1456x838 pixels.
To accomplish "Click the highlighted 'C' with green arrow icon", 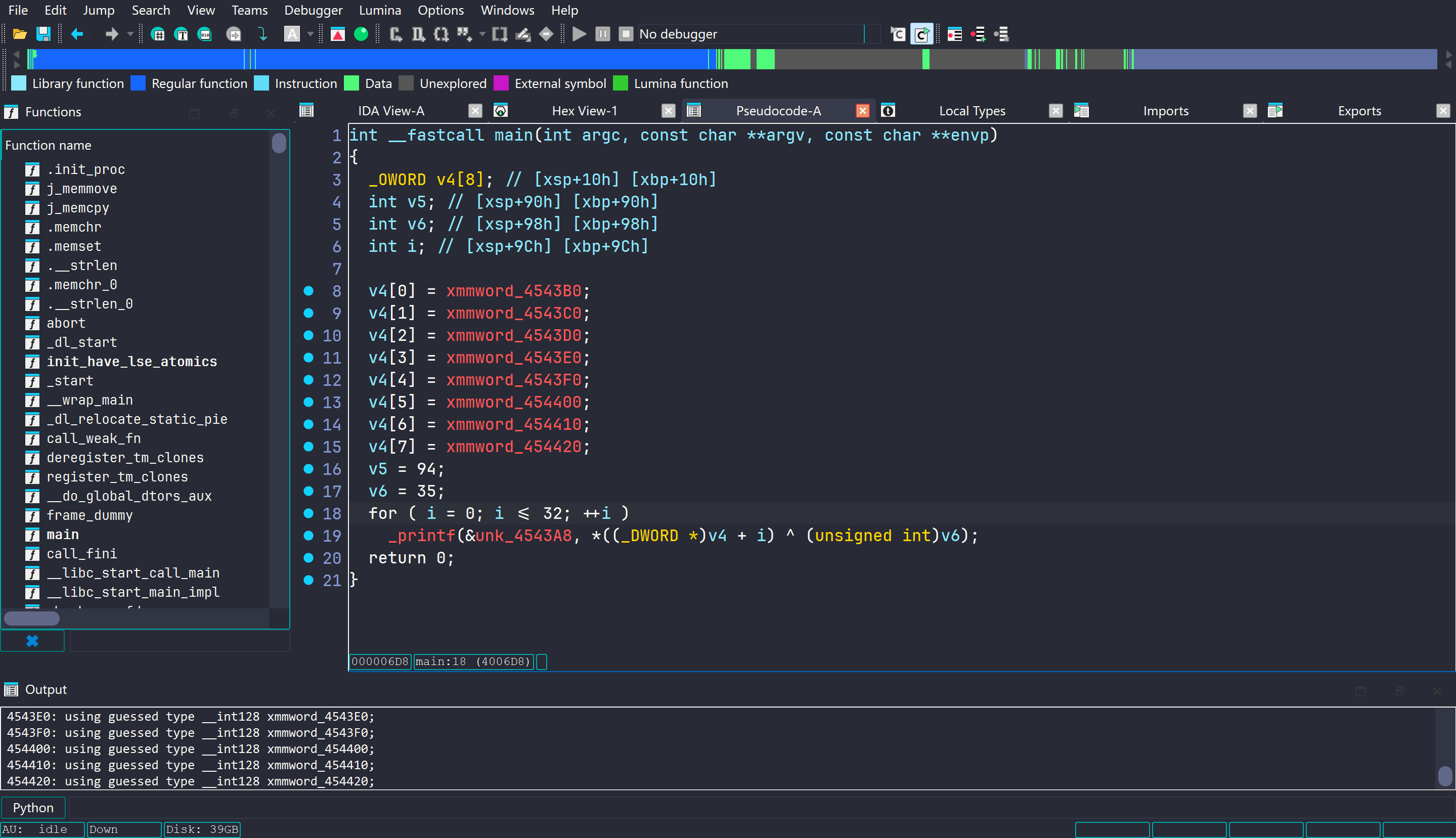I will 921,34.
